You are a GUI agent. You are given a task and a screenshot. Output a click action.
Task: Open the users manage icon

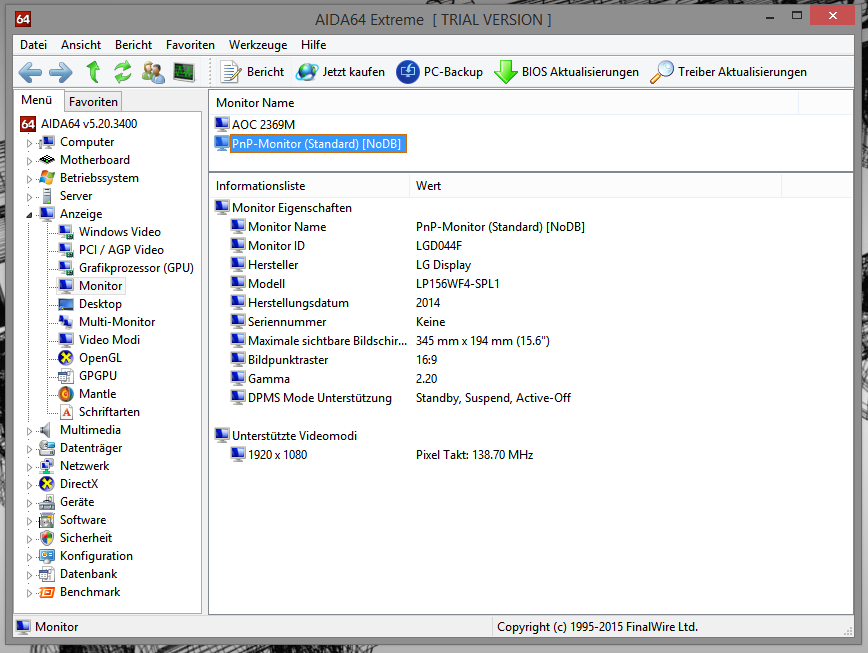click(x=153, y=72)
